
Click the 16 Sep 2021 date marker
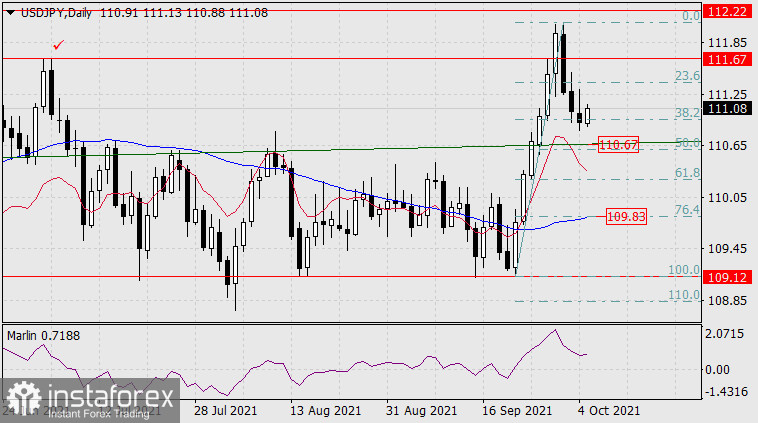[515, 411]
